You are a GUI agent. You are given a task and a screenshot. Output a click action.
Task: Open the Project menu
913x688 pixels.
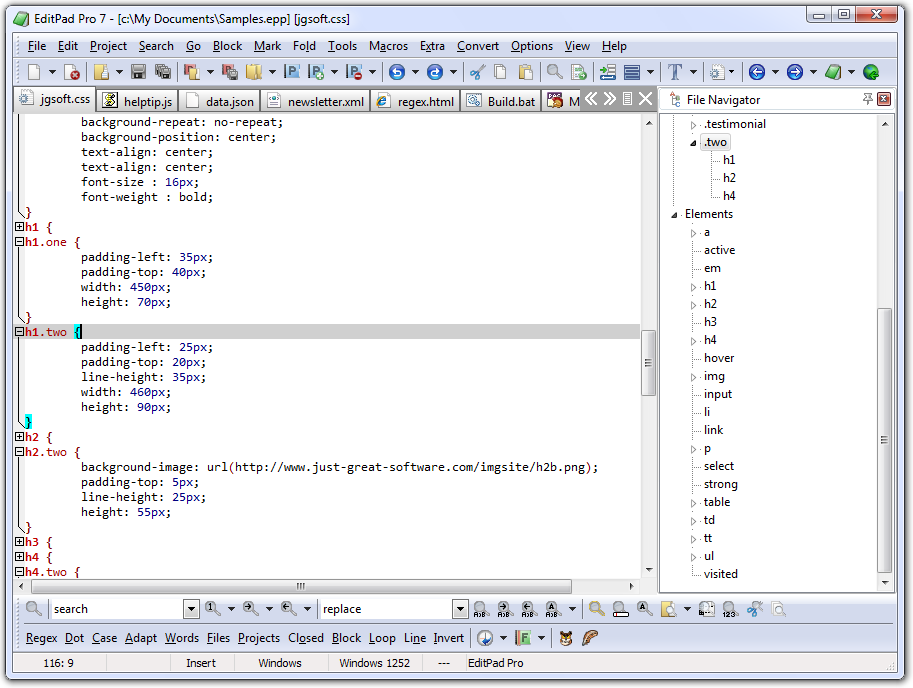(108, 46)
